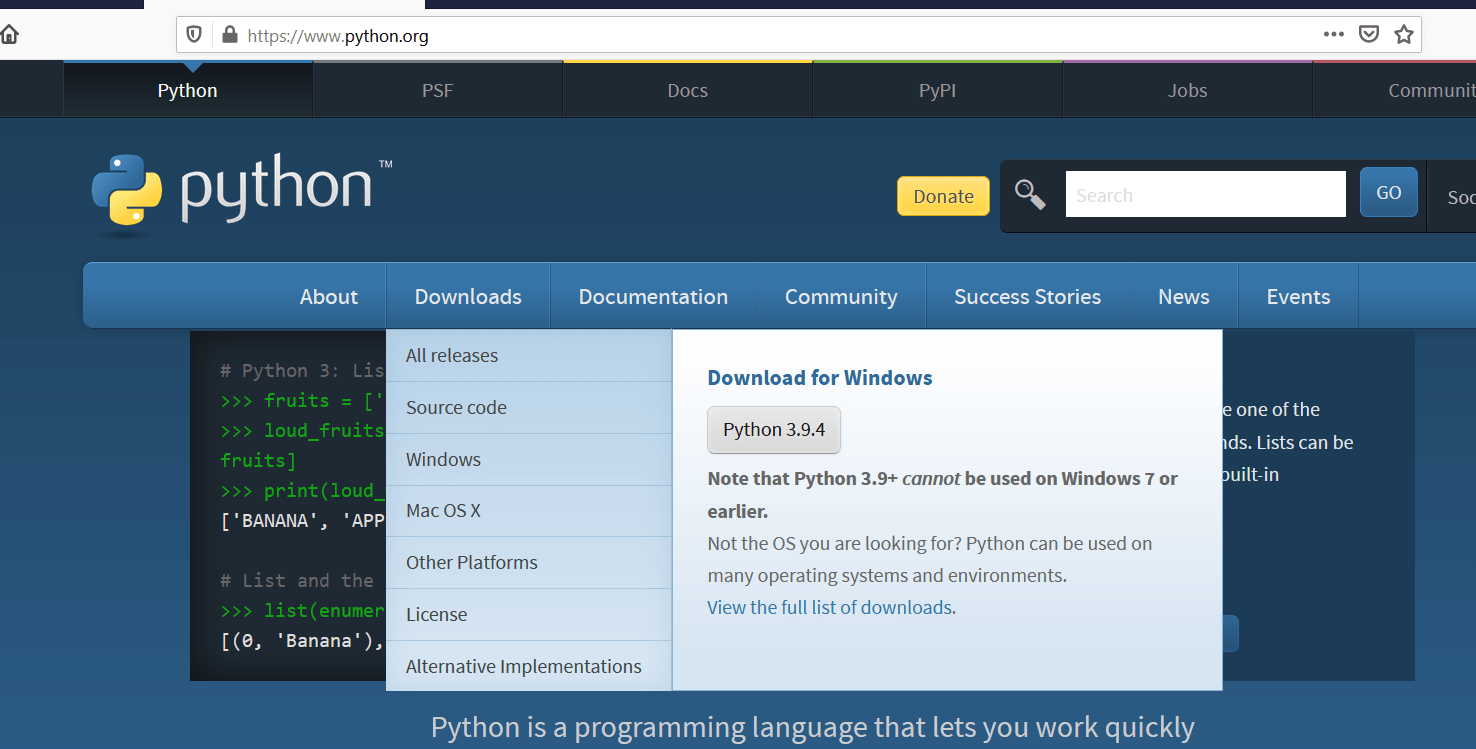The width and height of the screenshot is (1476, 749).
Task: Switch to the Docs site tab
Action: tap(688, 90)
